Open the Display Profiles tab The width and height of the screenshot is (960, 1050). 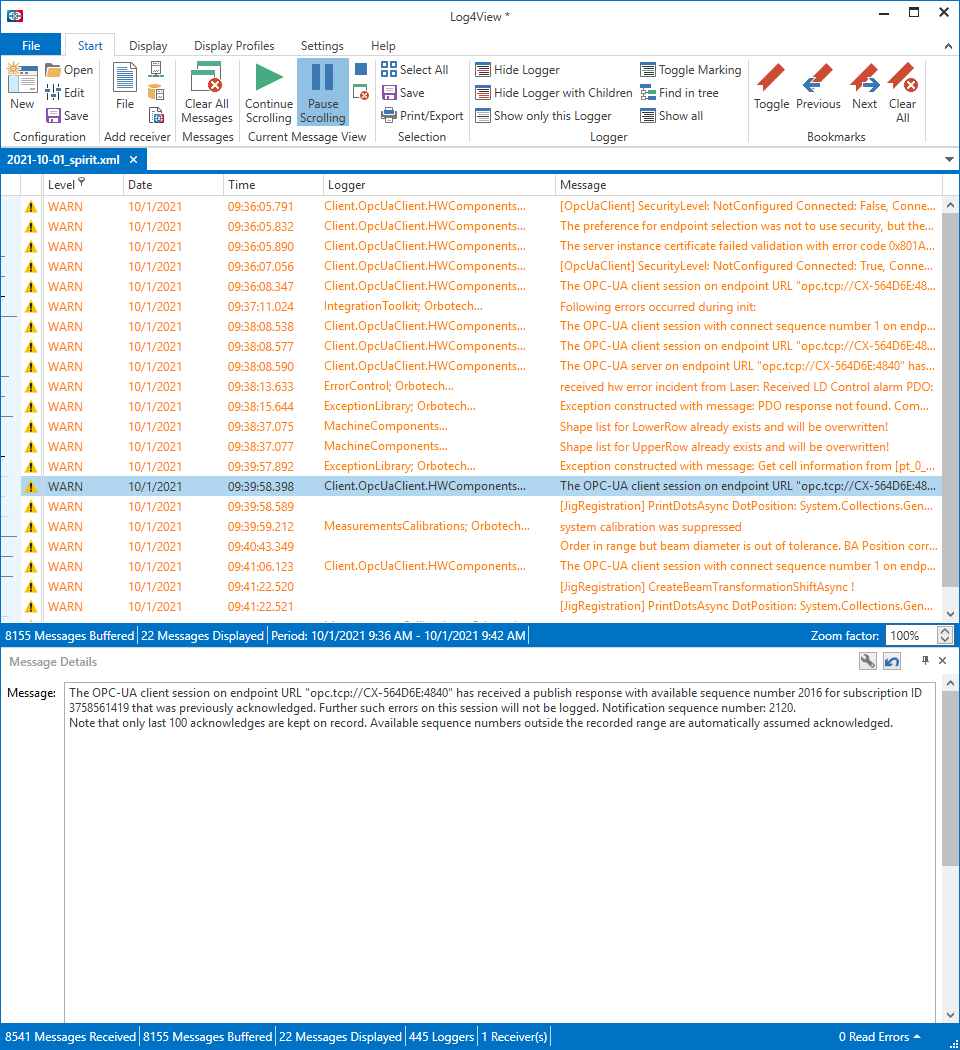point(234,46)
